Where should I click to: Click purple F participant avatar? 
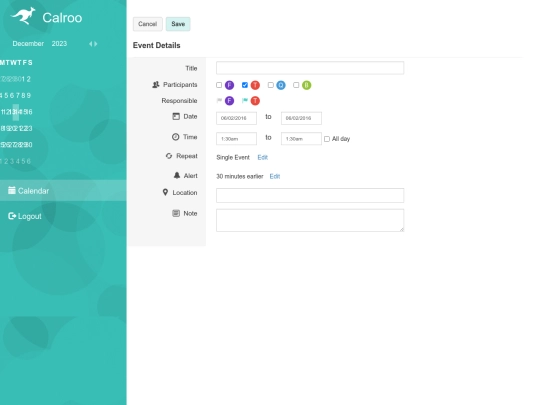tap(229, 85)
